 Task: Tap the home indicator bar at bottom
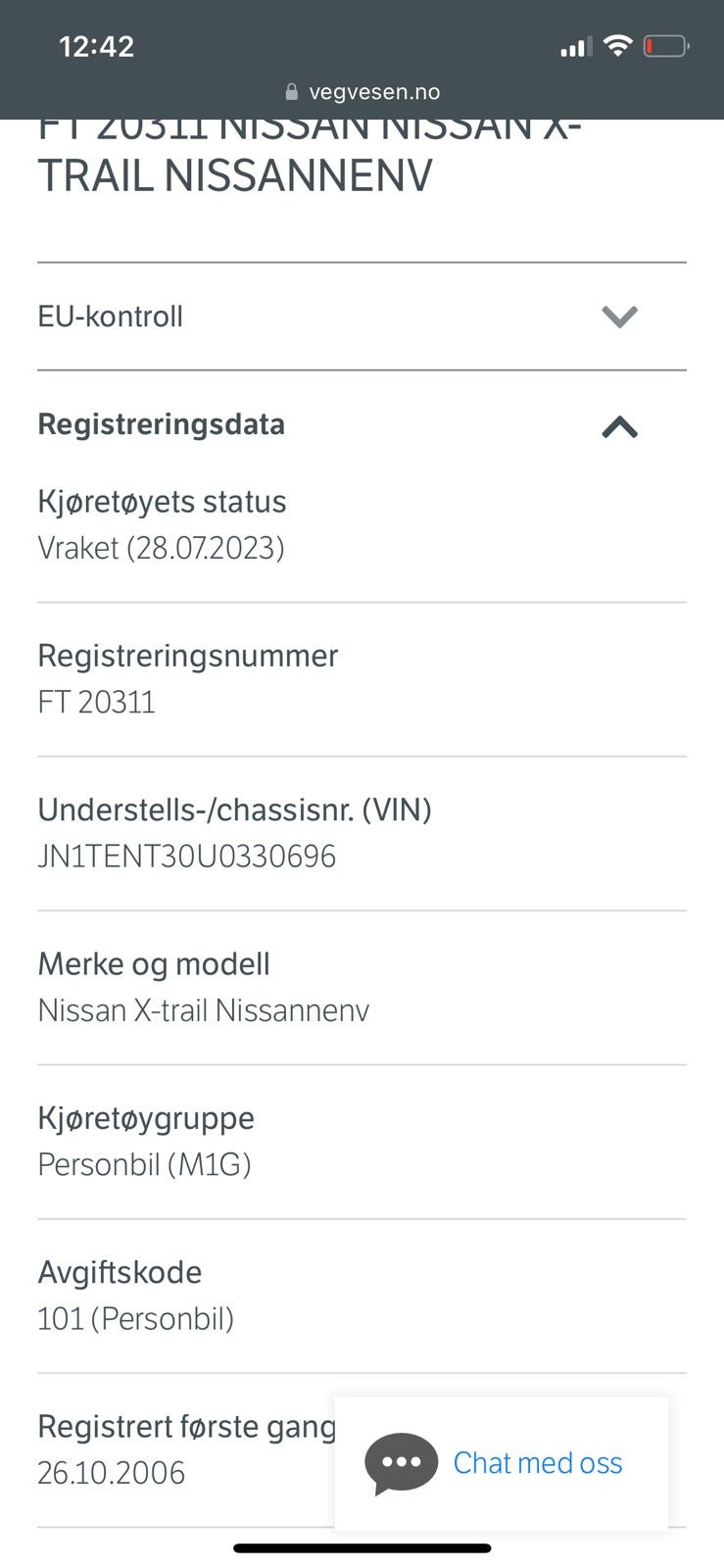362,1548
